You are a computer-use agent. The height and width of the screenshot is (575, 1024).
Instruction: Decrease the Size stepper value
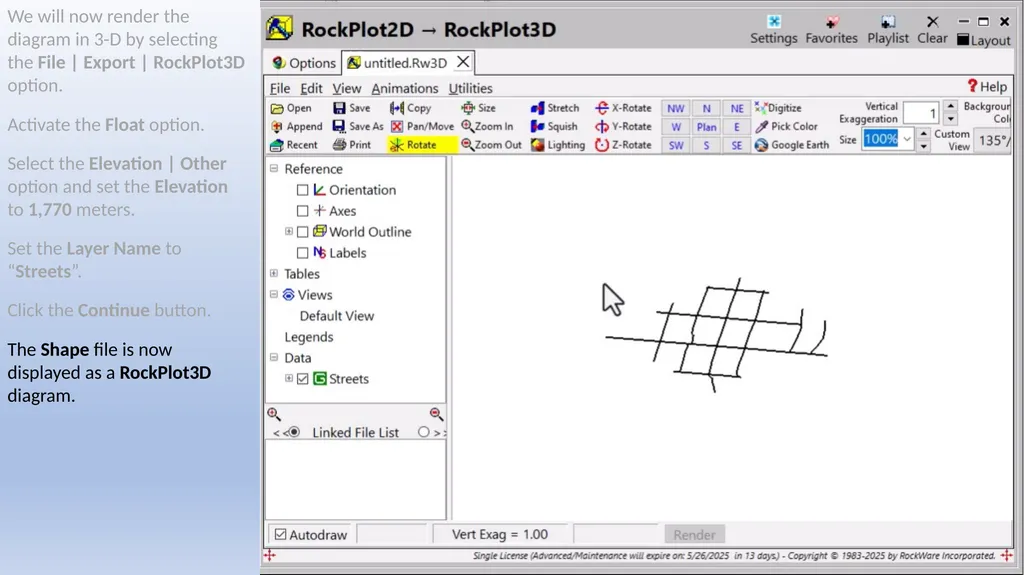923,146
